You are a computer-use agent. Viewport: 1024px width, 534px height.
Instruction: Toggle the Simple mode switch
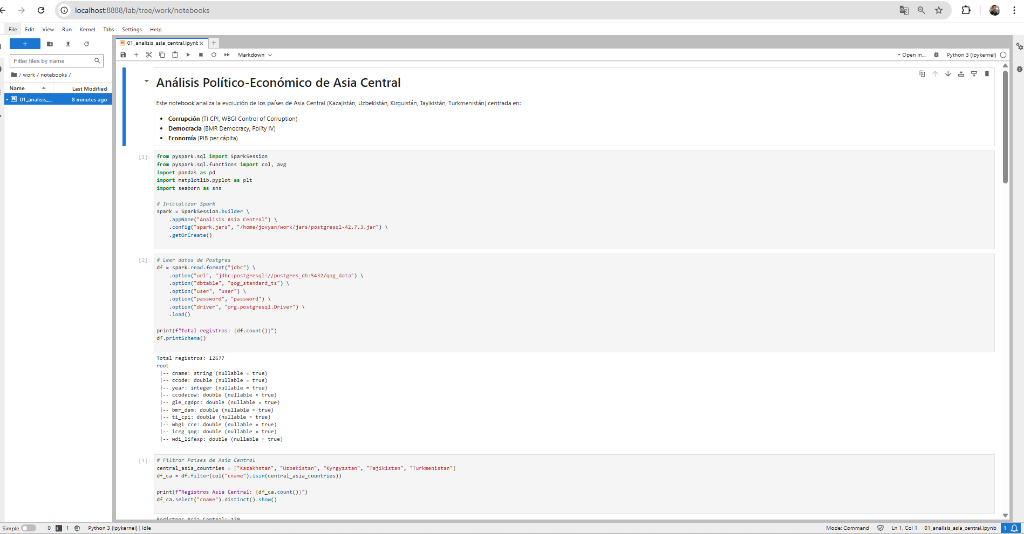point(28,527)
